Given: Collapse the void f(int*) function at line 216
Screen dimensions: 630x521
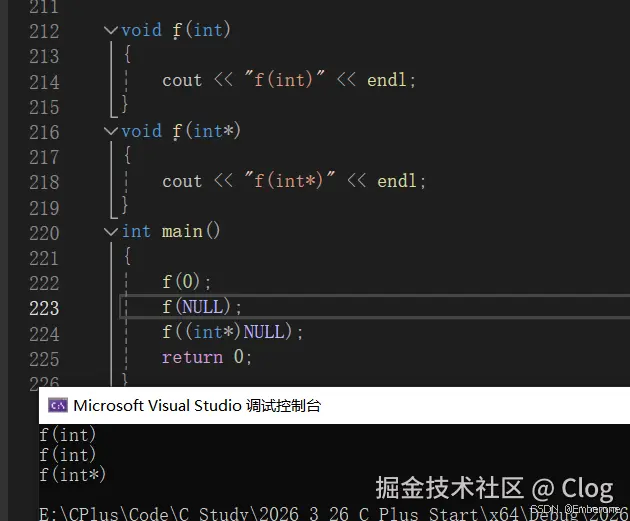Looking at the screenshot, I should click(x=110, y=131).
